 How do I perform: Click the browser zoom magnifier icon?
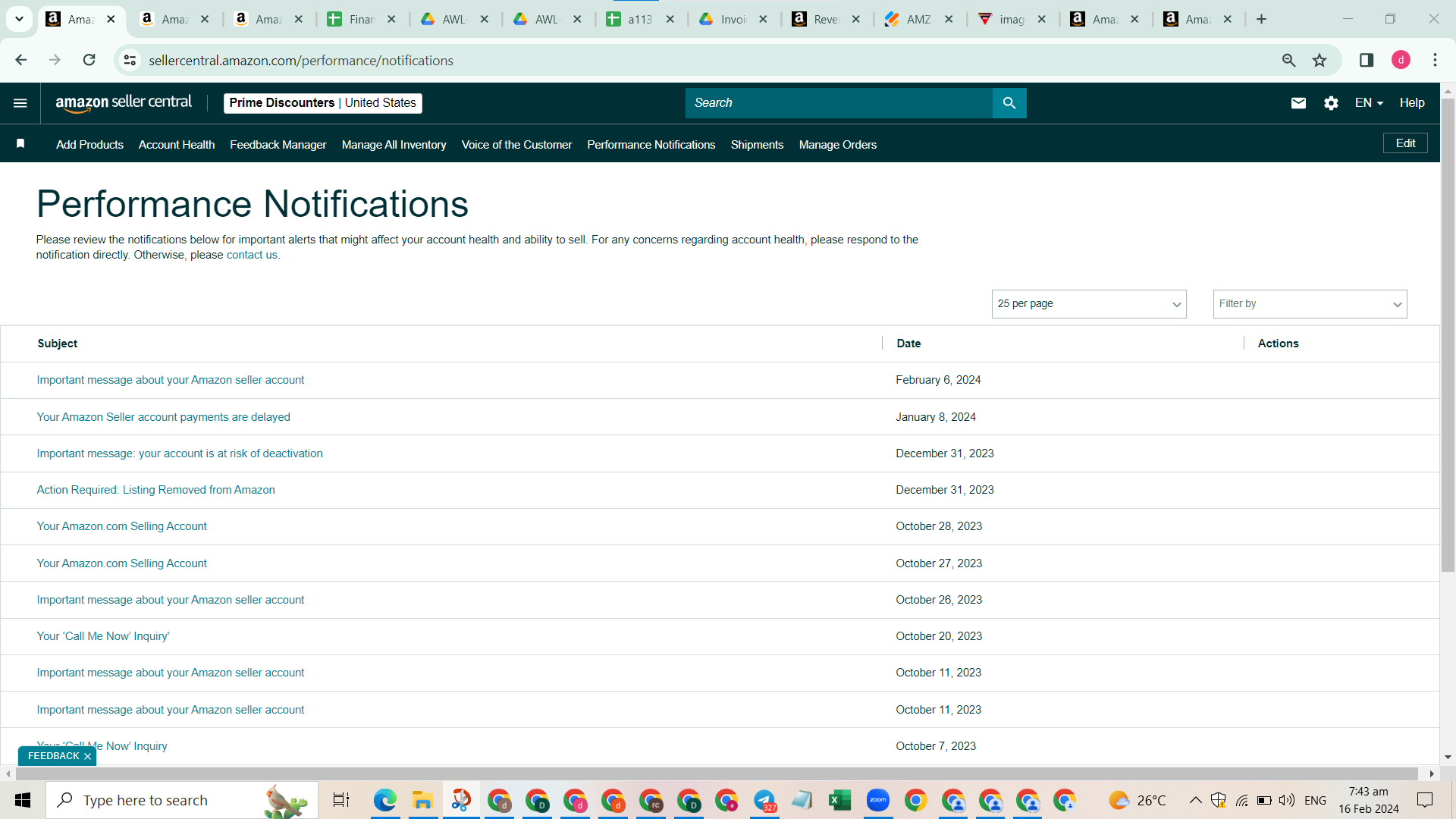1288,60
